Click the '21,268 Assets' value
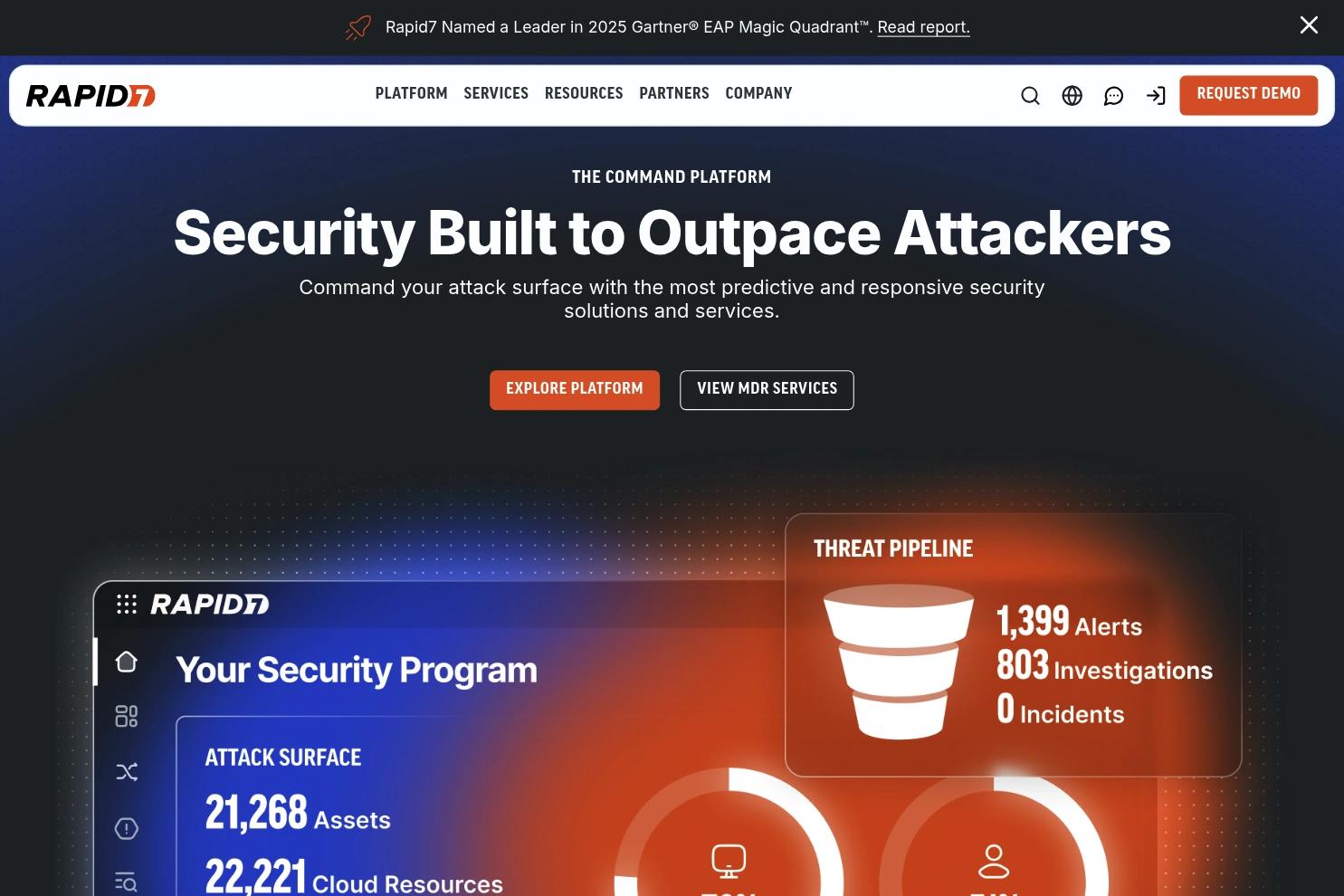The image size is (1344, 896). [298, 813]
